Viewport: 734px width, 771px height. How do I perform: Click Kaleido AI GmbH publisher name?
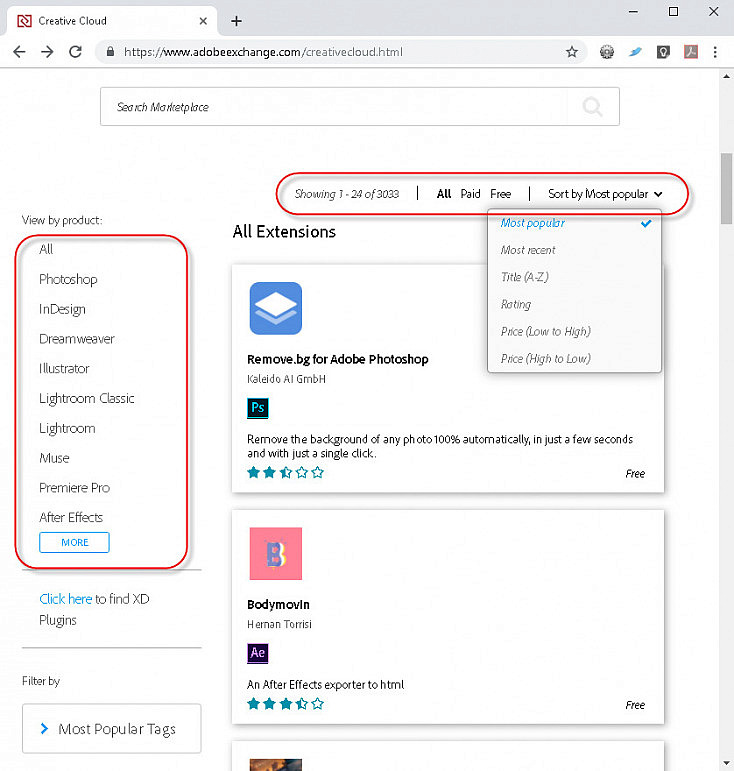(286, 379)
